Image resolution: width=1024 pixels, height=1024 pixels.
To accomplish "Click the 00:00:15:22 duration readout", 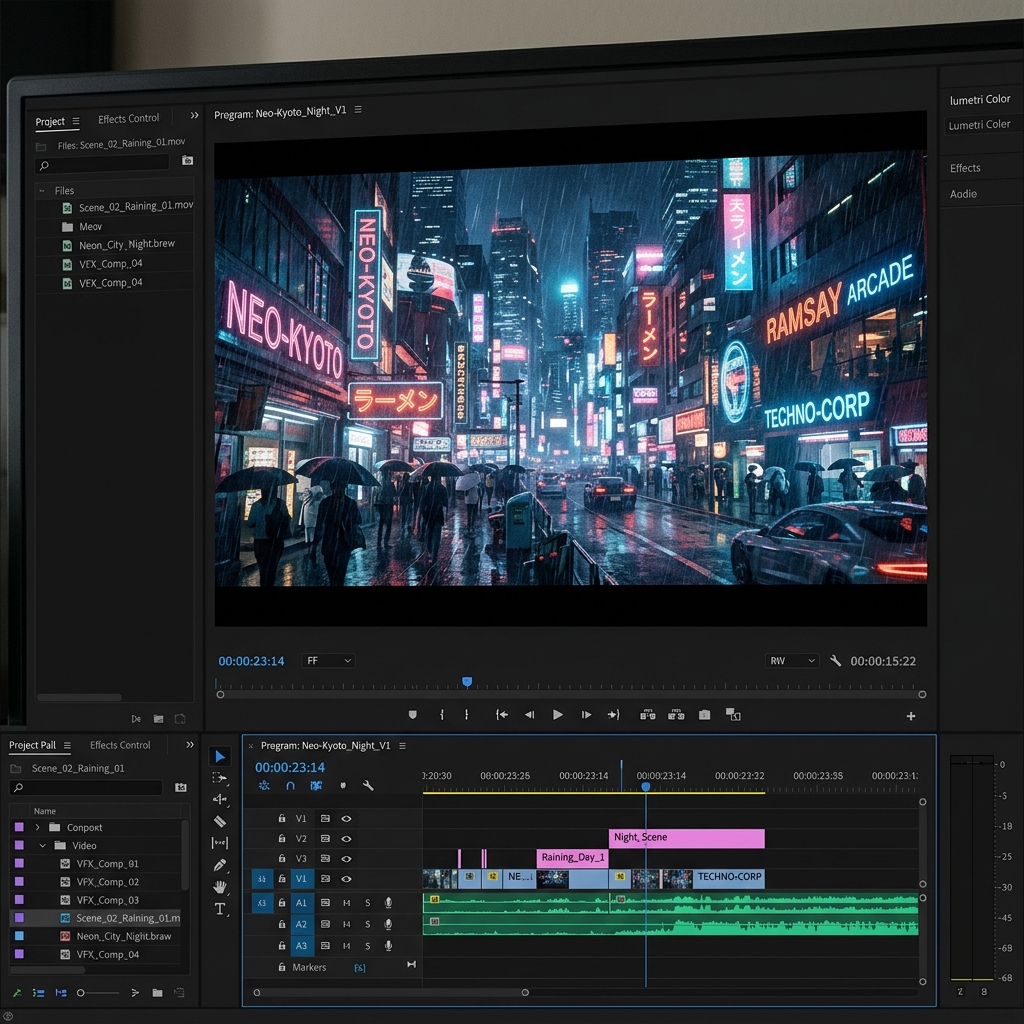I will click(883, 662).
